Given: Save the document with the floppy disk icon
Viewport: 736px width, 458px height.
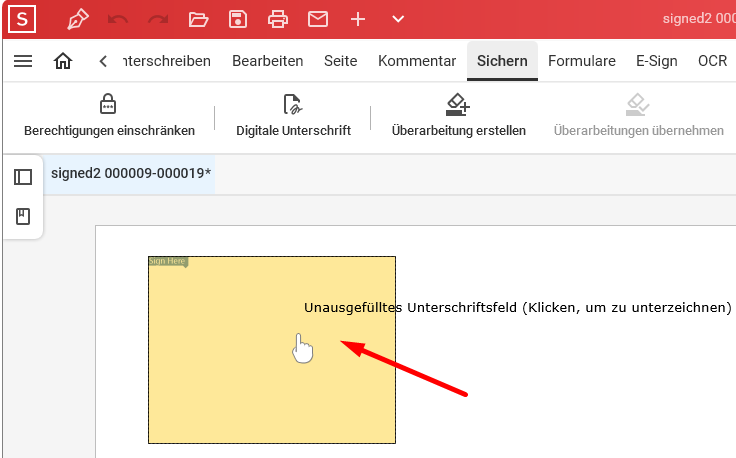Looking at the screenshot, I should 238,19.
